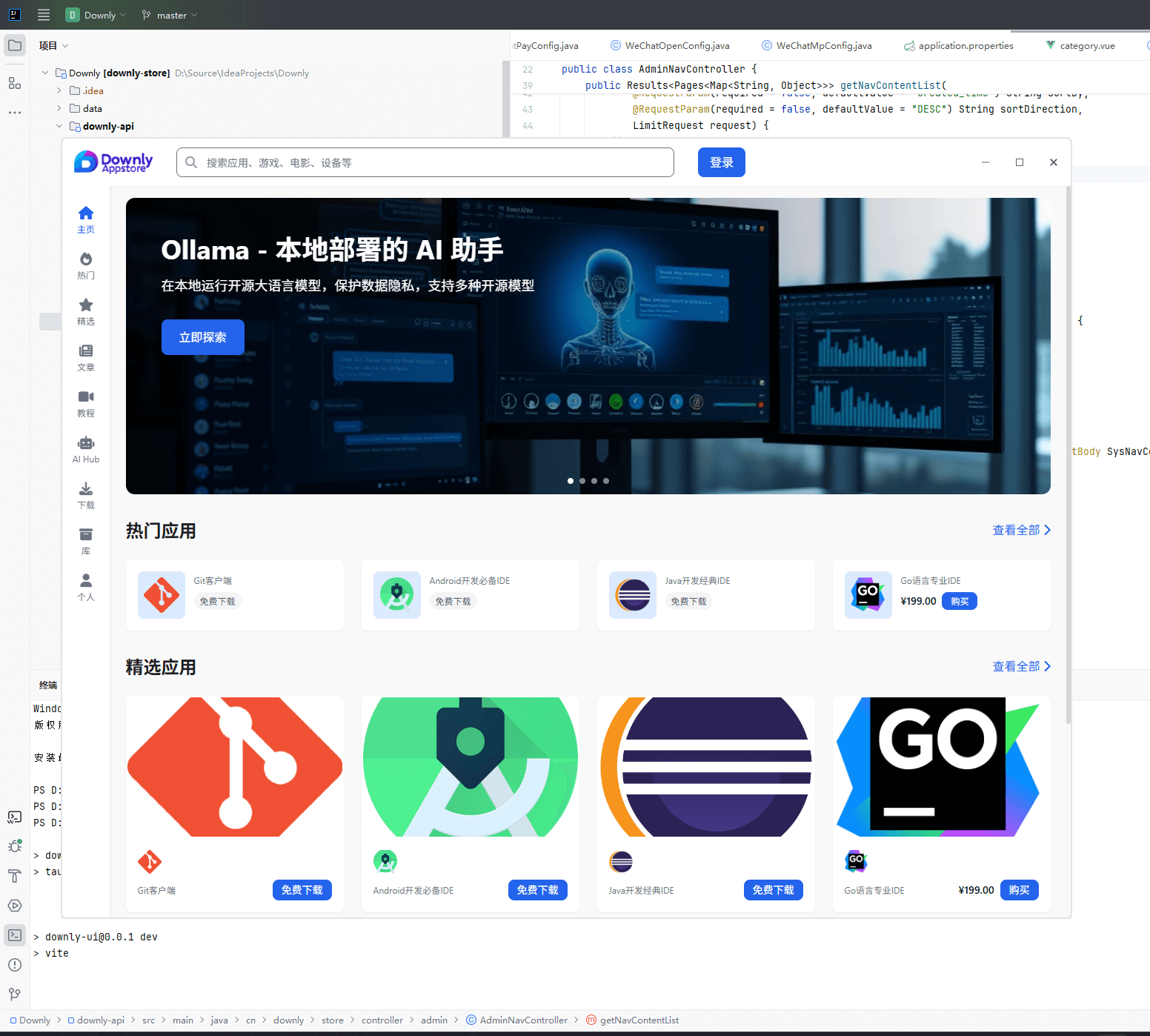1150x1036 pixels.
Task: Click 购买 on featured Go语言专业IDE card
Action: pyautogui.click(x=1020, y=890)
